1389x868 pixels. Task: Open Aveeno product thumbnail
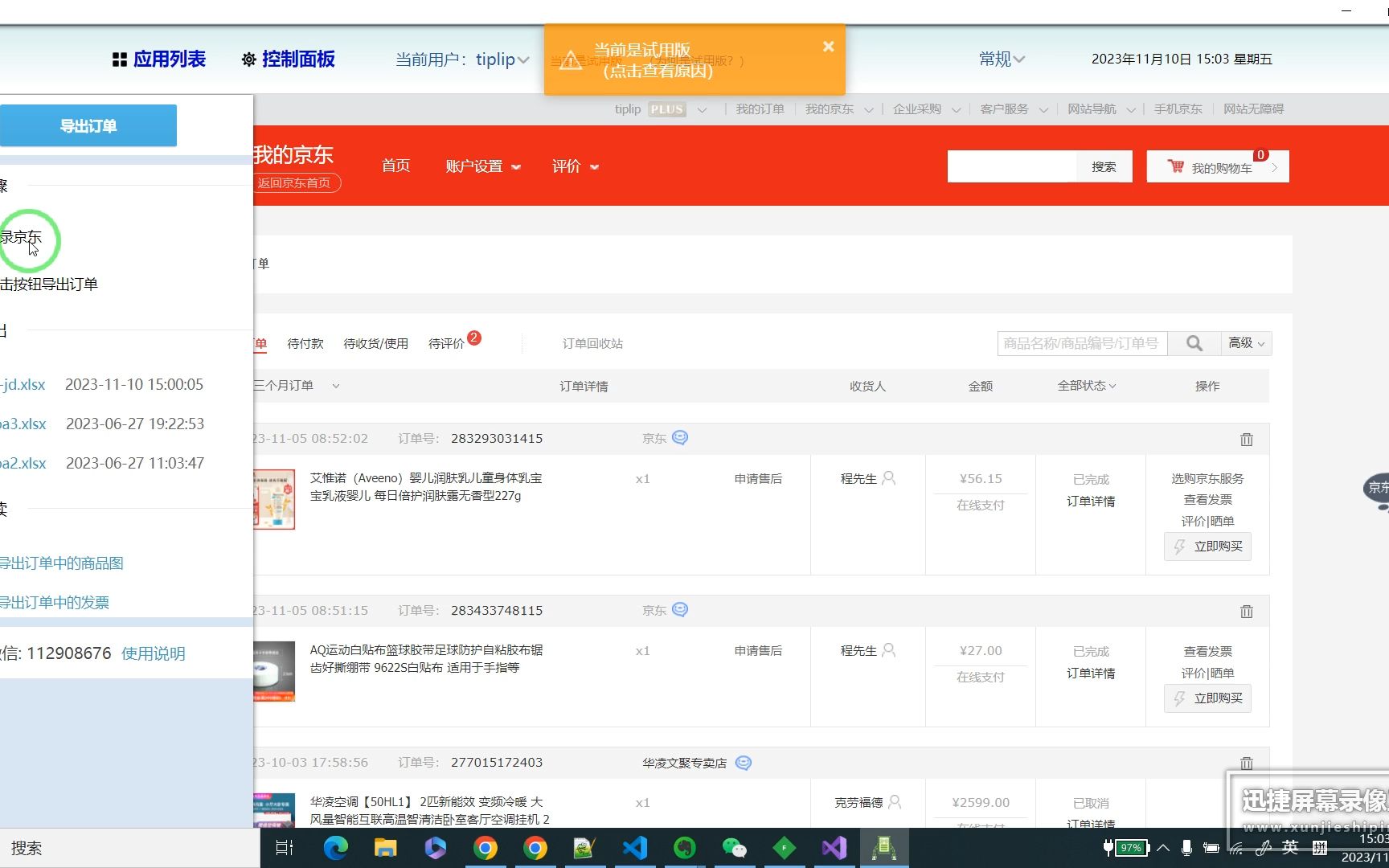tap(274, 499)
